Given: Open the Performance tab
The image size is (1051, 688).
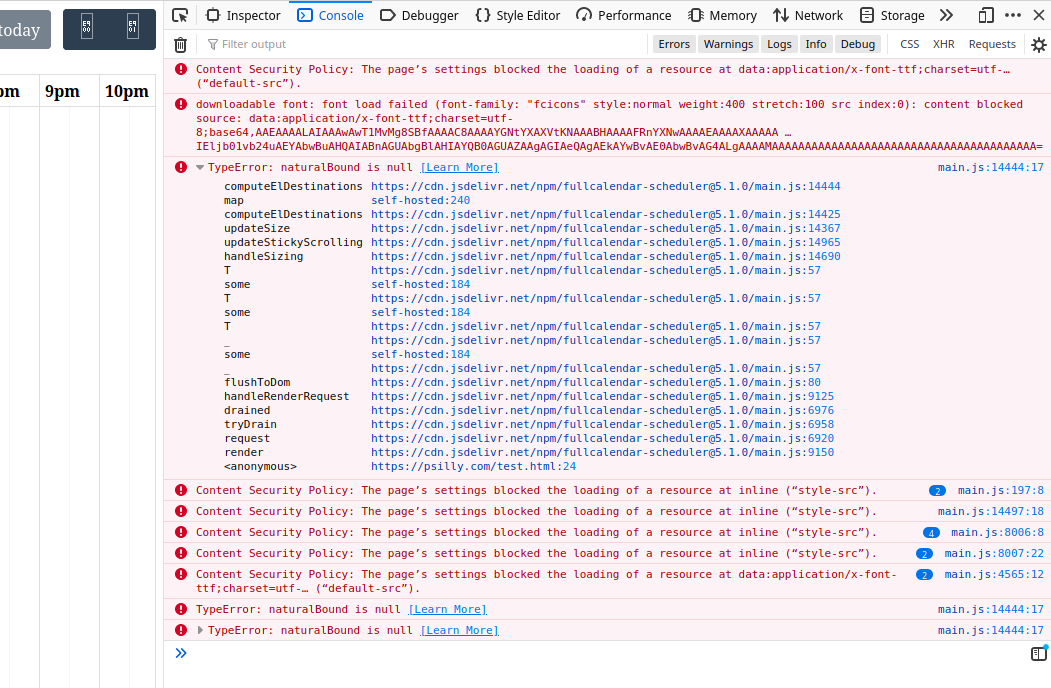Looking at the screenshot, I should pos(623,15).
